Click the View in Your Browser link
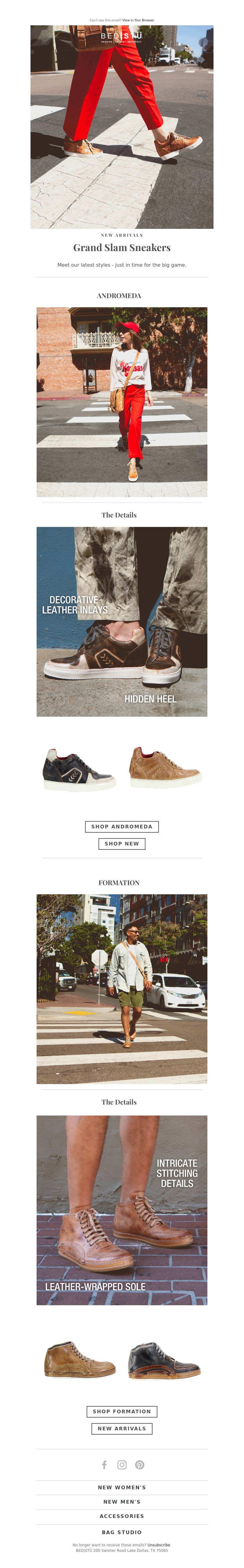This screenshot has width=244, height=1568. coord(138,20)
